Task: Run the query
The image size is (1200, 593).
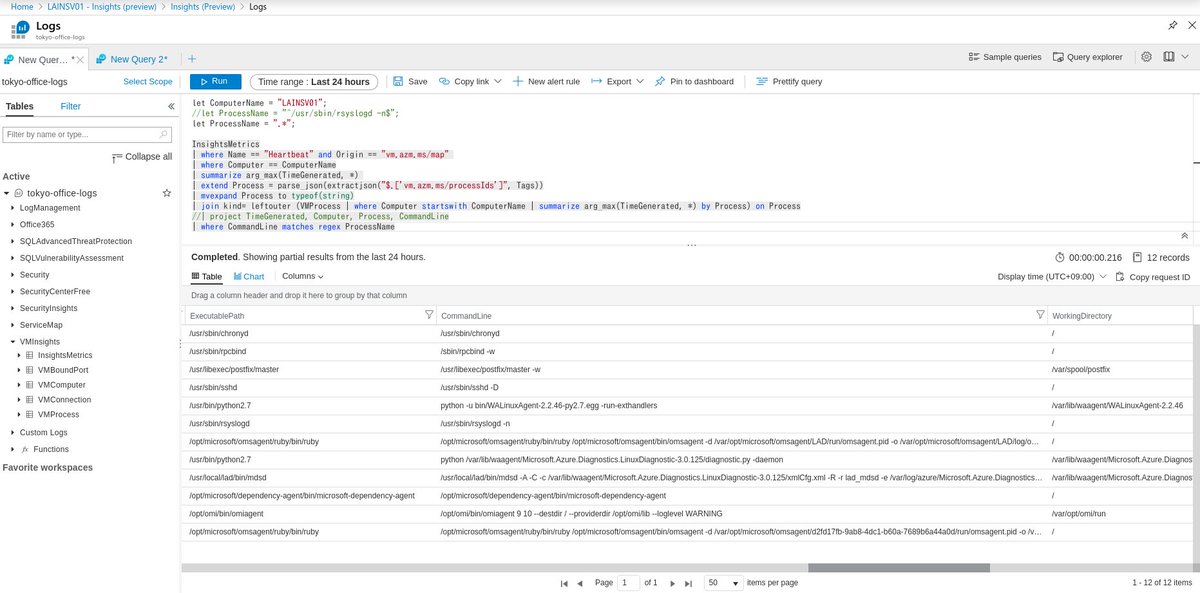Action: (215, 81)
